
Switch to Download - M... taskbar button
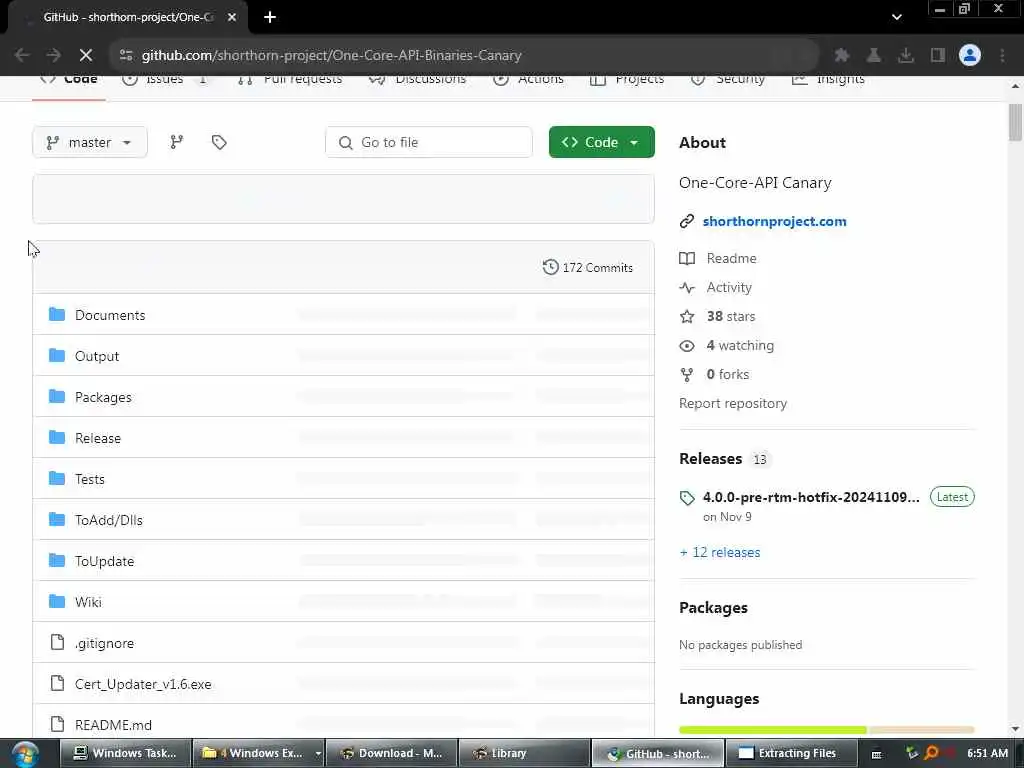pos(391,753)
